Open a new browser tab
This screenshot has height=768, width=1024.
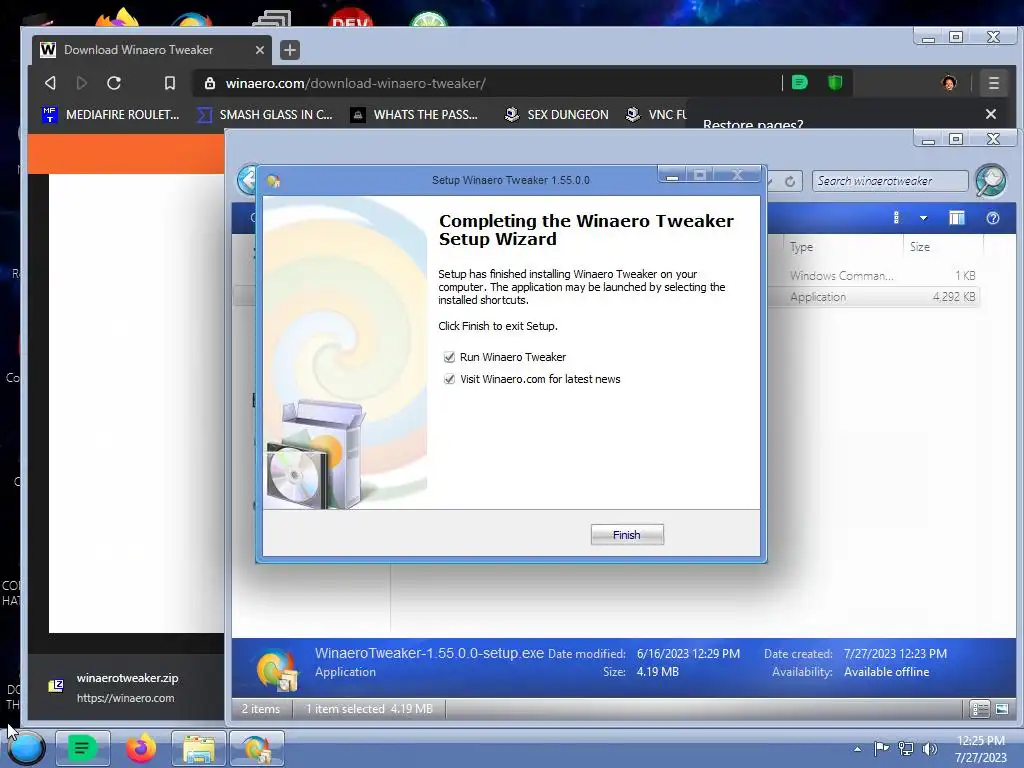(x=290, y=50)
